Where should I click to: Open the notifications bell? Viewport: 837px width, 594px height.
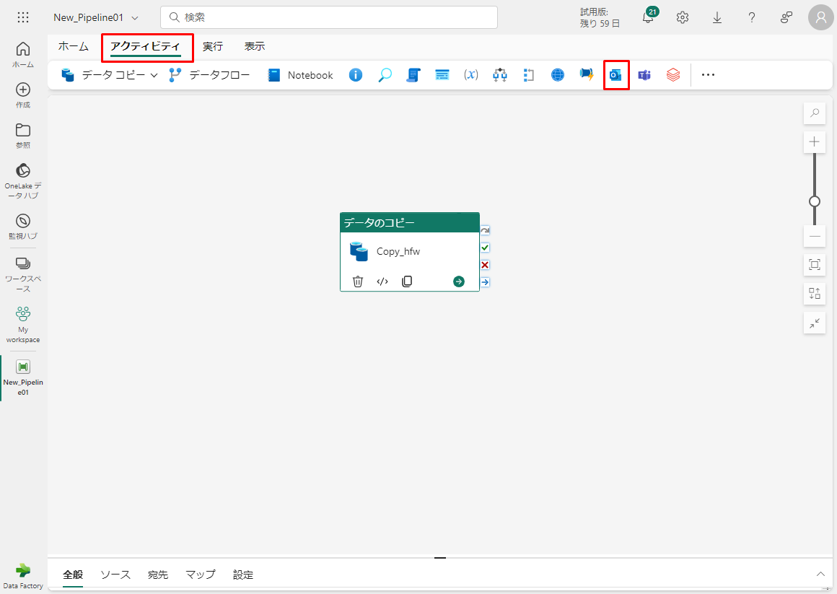[648, 17]
